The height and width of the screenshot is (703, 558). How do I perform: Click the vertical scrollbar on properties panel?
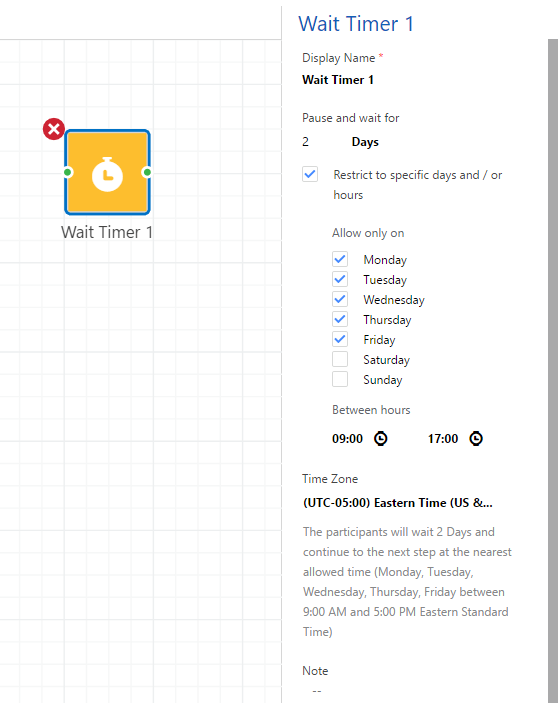(x=553, y=371)
